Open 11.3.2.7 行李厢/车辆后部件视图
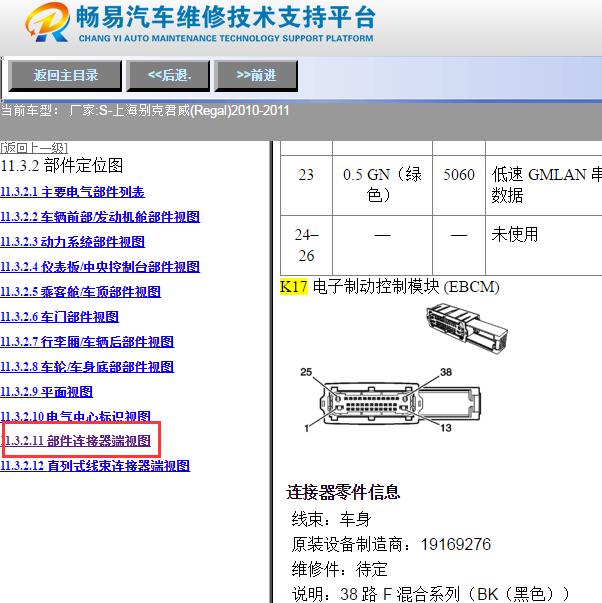The height and width of the screenshot is (603, 602). click(x=87, y=342)
